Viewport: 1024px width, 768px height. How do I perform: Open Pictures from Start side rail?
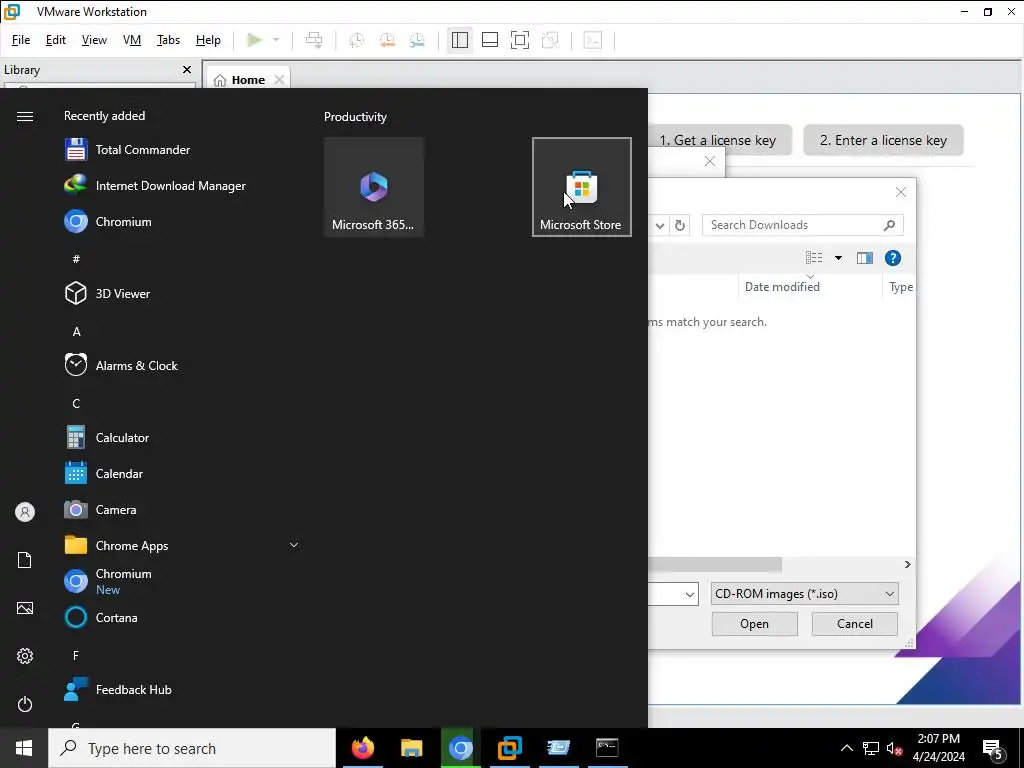[x=25, y=608]
